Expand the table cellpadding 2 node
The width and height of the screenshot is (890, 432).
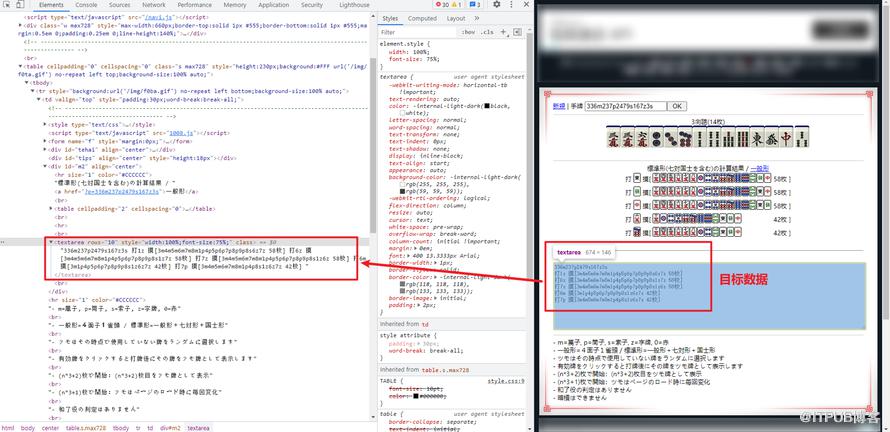click(x=51, y=208)
